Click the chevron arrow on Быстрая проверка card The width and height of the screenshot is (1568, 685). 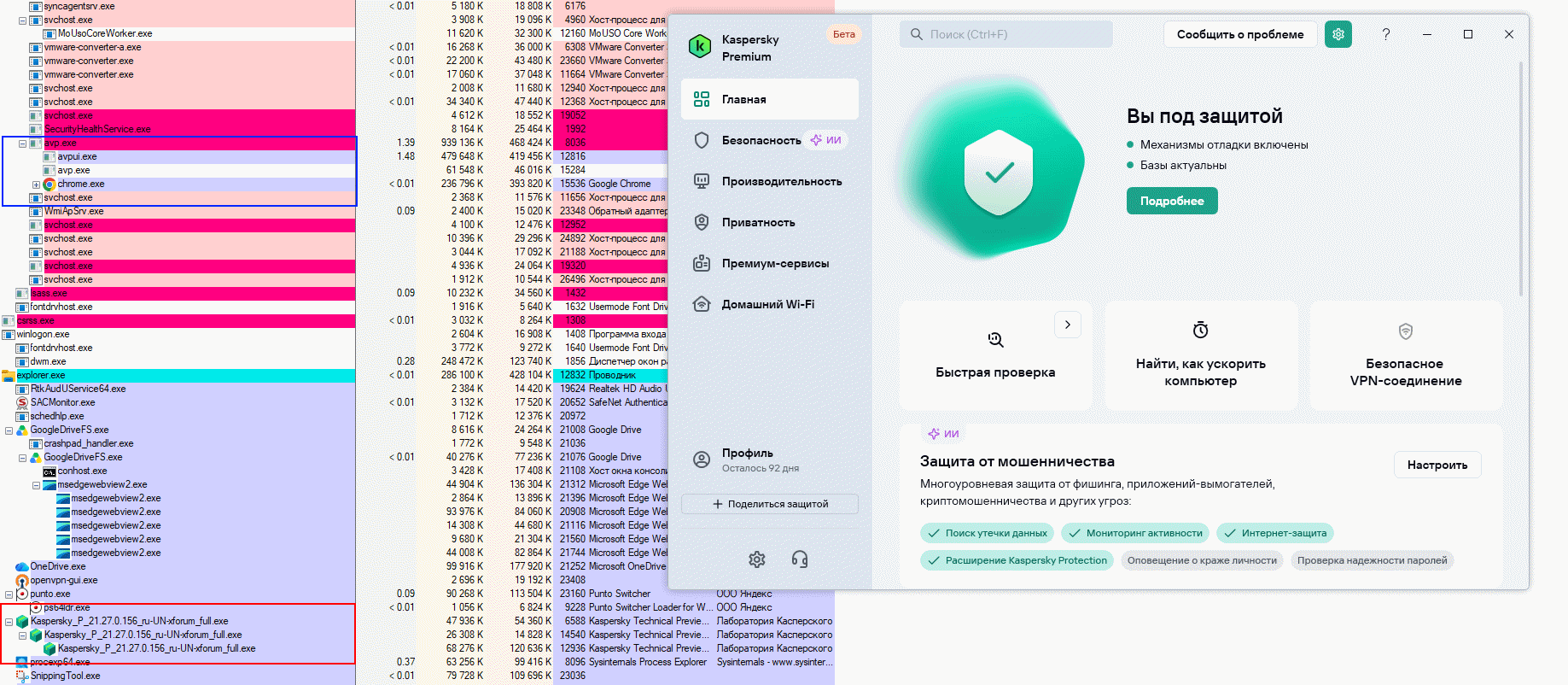(1068, 325)
